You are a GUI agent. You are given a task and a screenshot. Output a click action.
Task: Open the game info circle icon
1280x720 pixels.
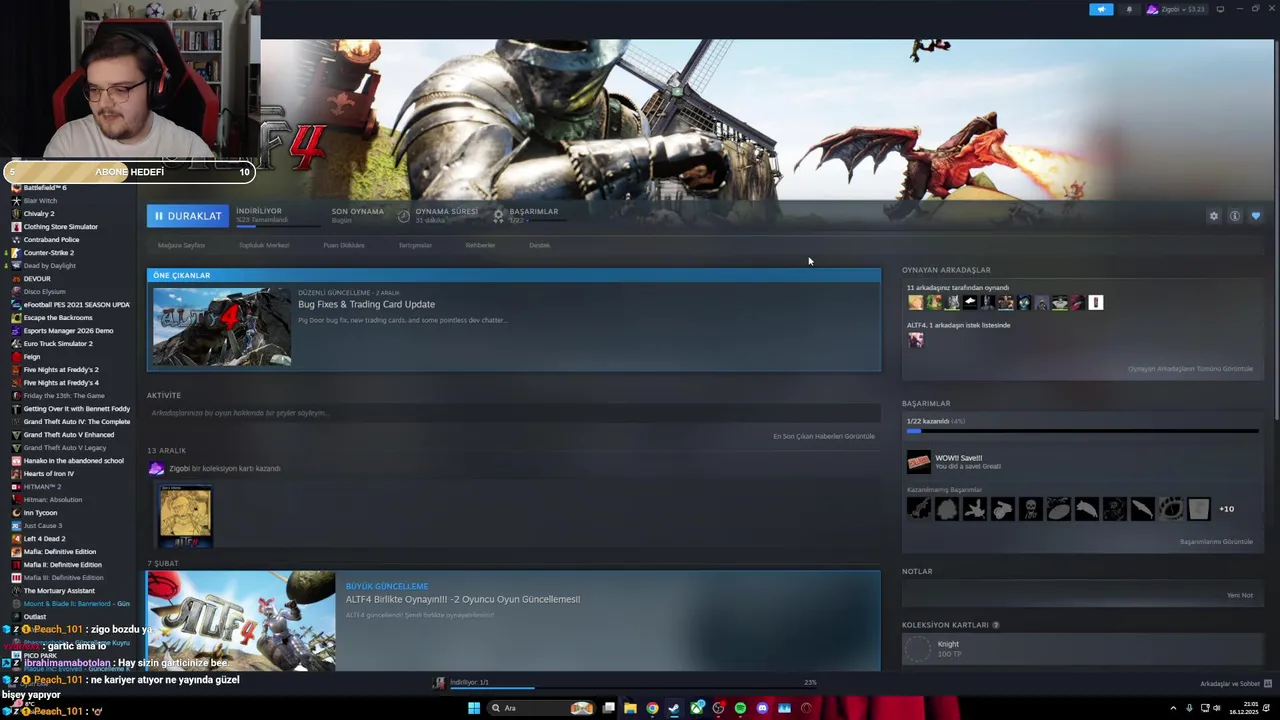coord(1235,216)
